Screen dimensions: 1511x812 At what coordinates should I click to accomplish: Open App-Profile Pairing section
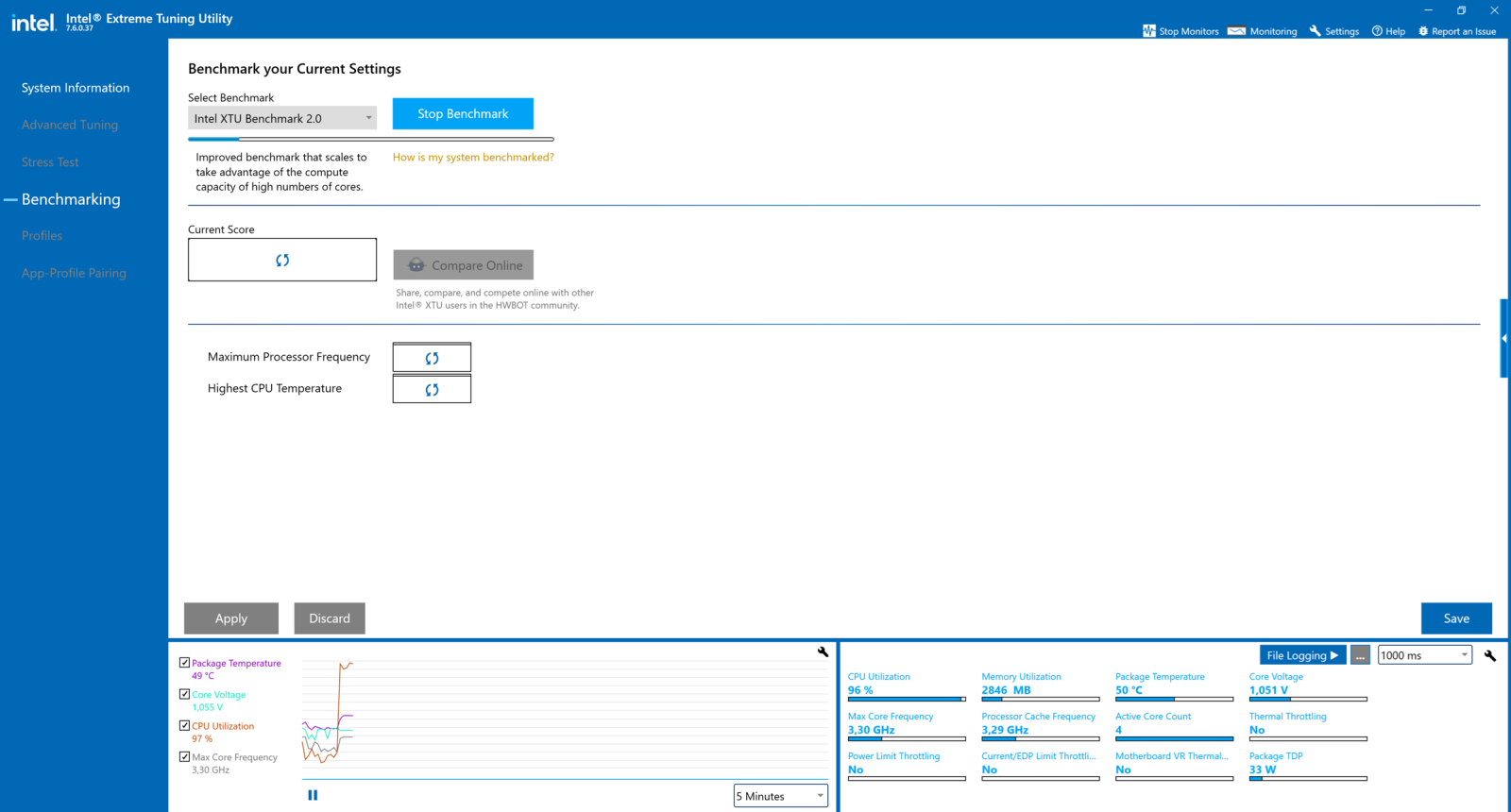[x=74, y=273]
